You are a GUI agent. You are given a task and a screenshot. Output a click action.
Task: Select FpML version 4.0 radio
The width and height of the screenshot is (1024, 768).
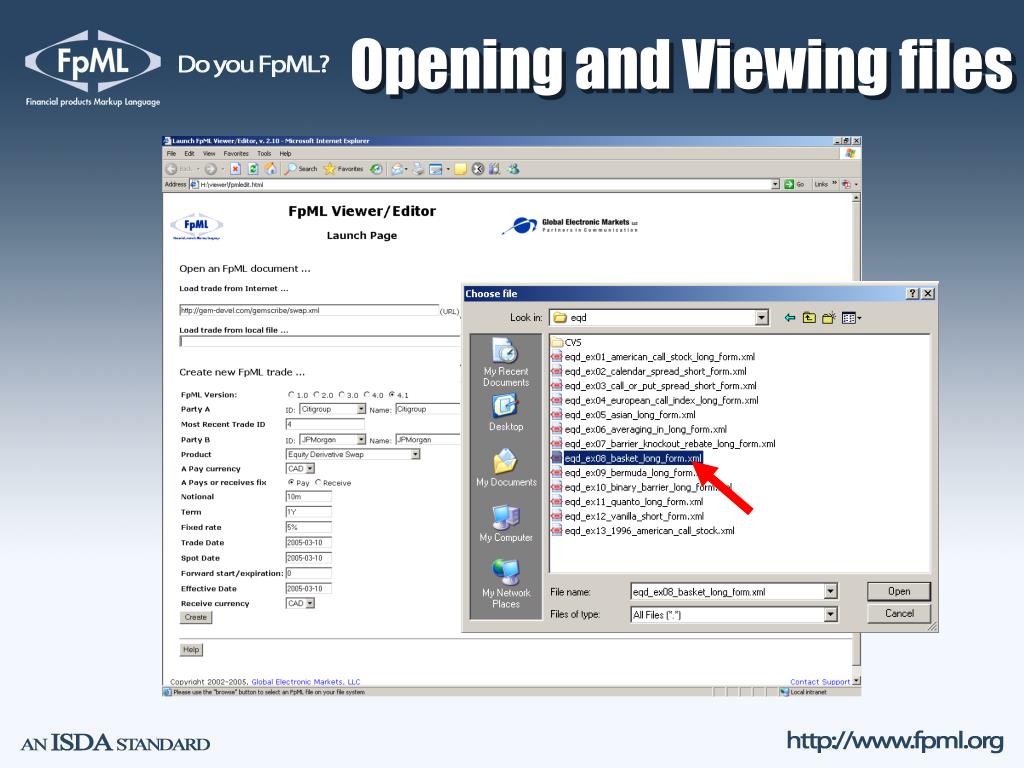click(x=367, y=394)
